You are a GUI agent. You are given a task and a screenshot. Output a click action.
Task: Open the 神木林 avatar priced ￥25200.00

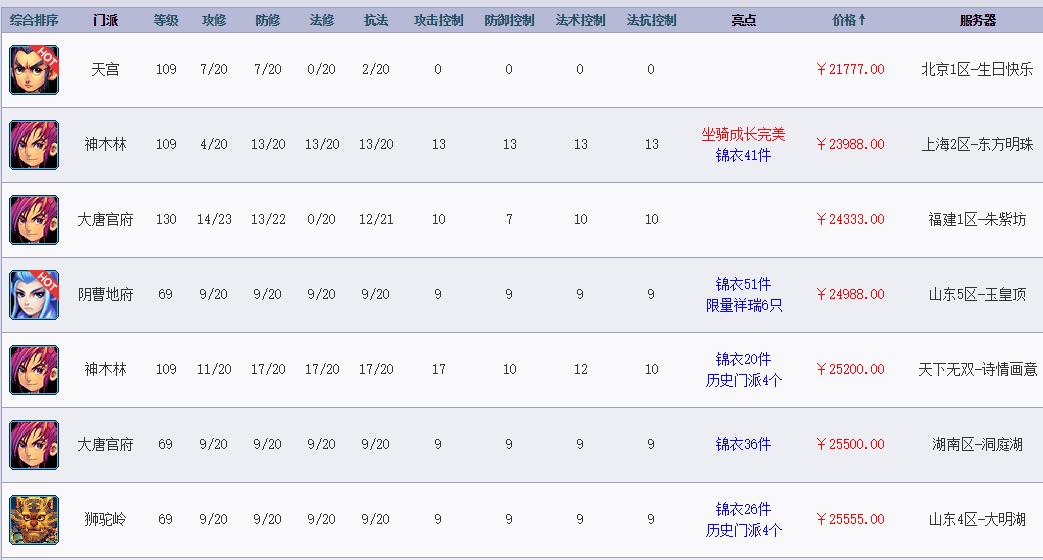tap(34, 370)
